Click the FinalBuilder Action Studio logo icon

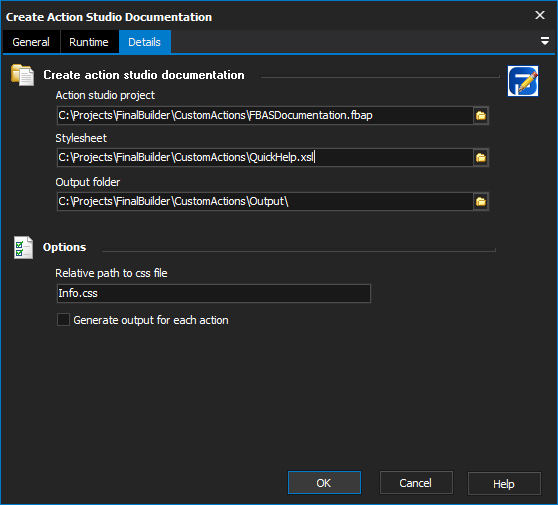click(x=523, y=81)
